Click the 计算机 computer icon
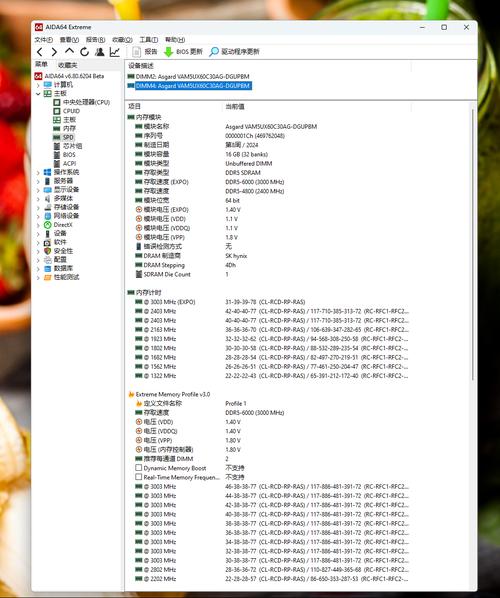500x598 pixels. [48, 85]
